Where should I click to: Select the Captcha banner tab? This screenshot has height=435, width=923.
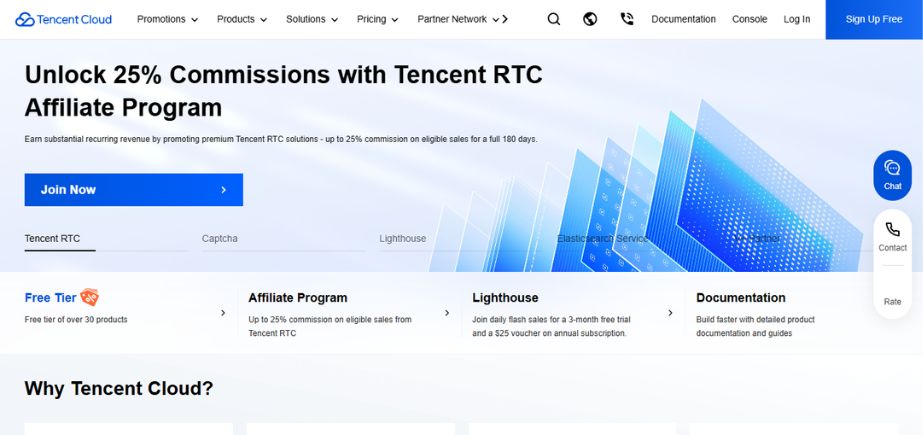220,238
